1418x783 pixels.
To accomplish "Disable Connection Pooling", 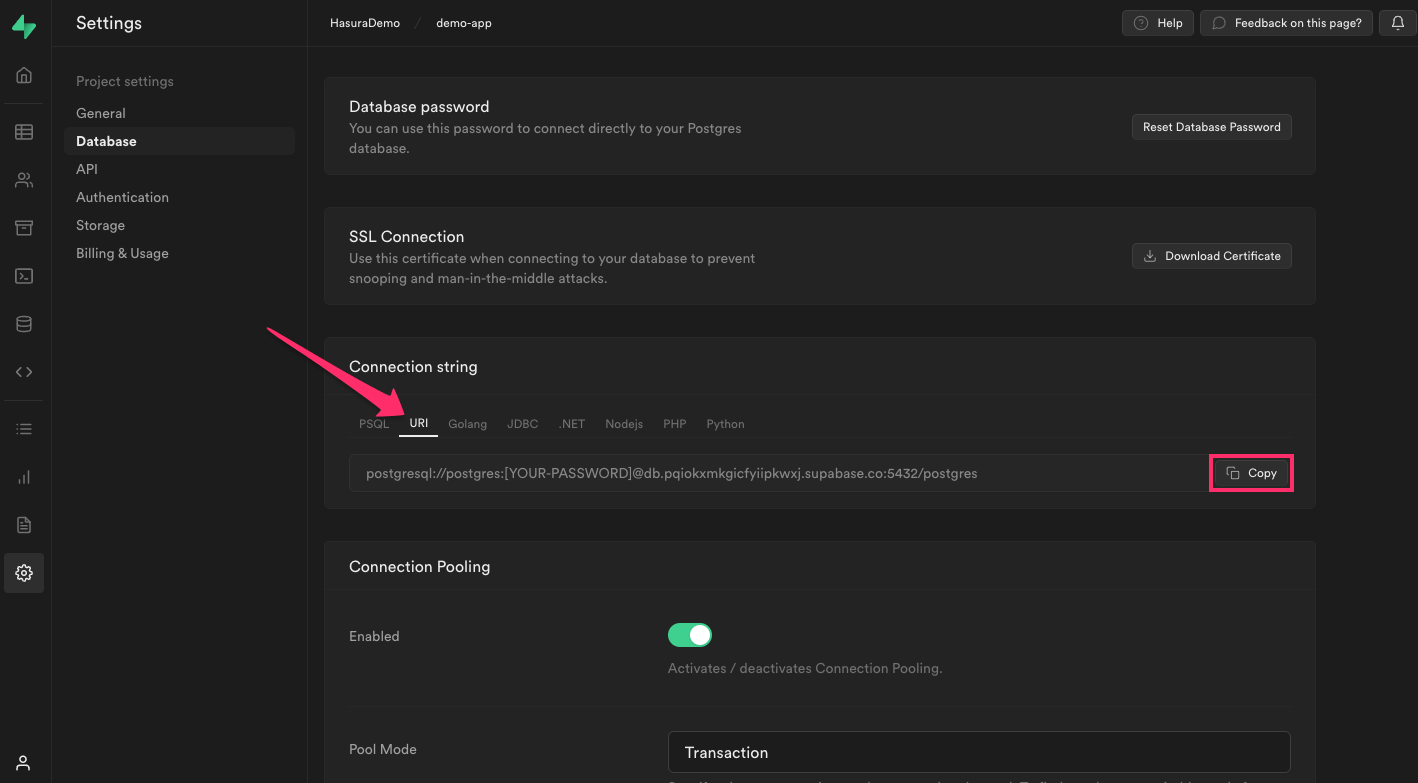I will [x=690, y=634].
